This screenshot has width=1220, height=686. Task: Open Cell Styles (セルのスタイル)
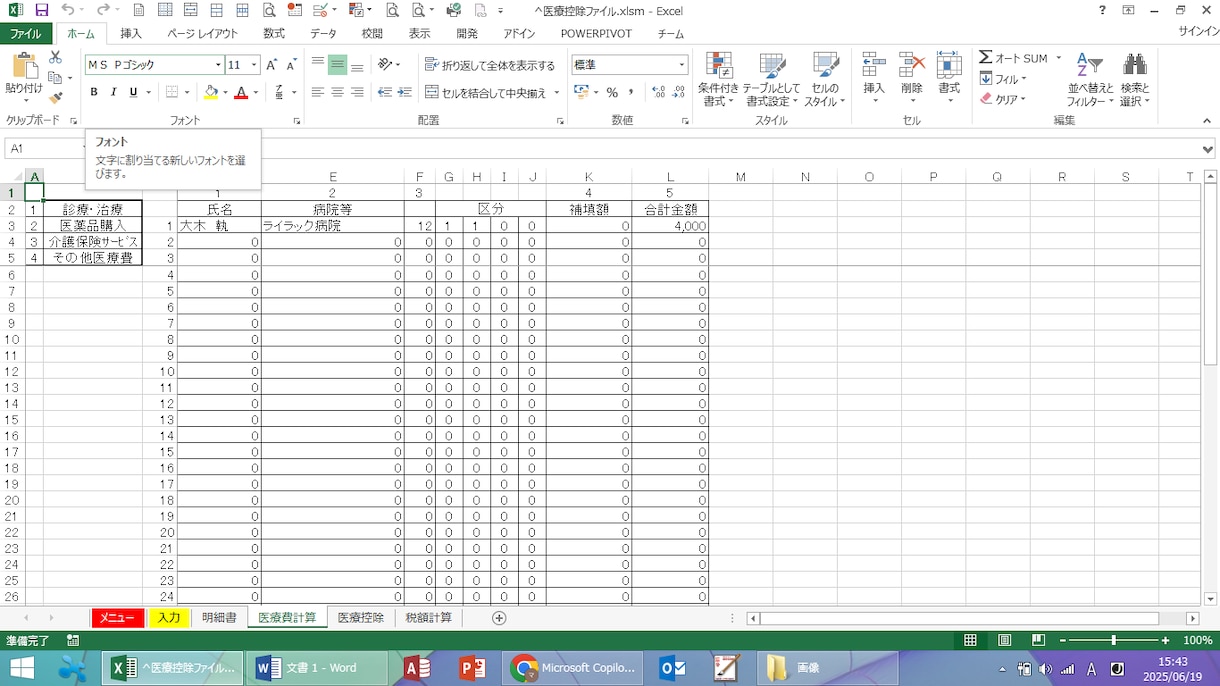(x=825, y=79)
